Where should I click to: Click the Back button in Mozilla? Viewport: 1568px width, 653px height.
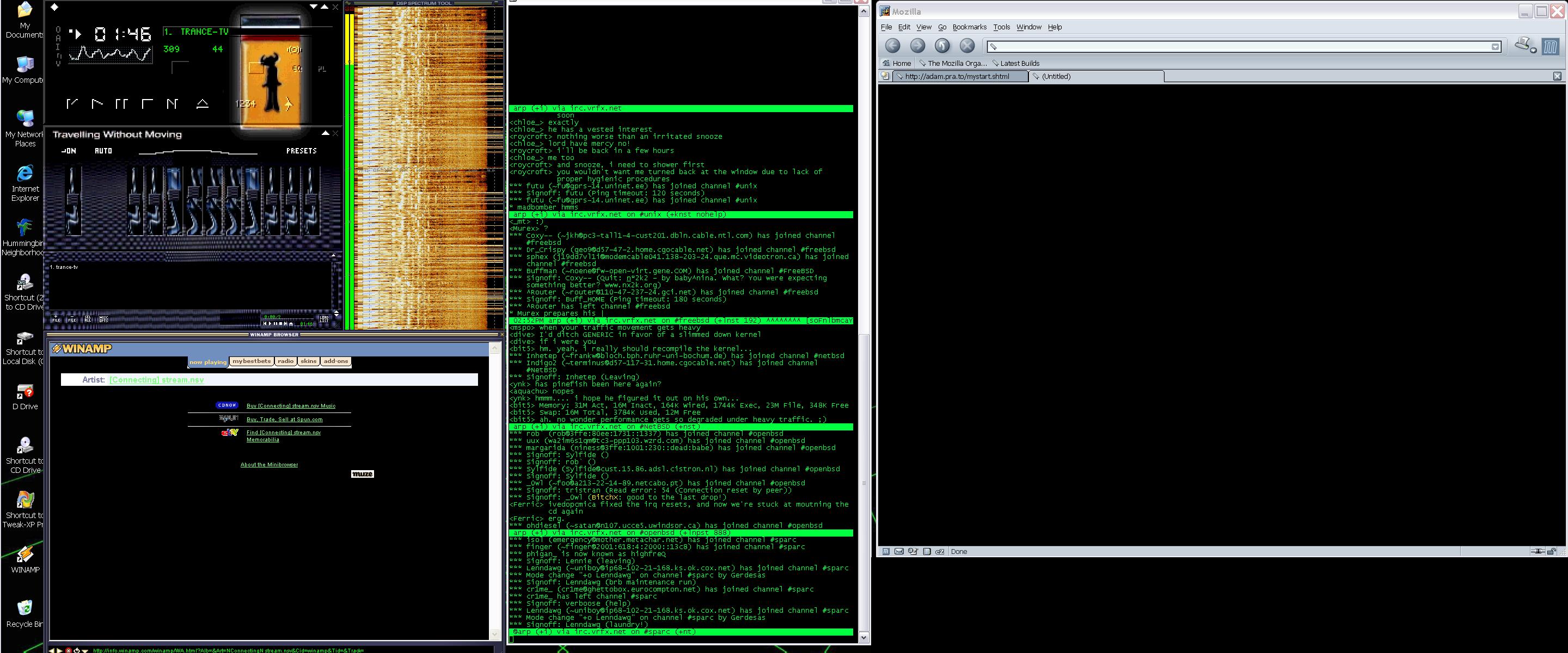[x=892, y=46]
